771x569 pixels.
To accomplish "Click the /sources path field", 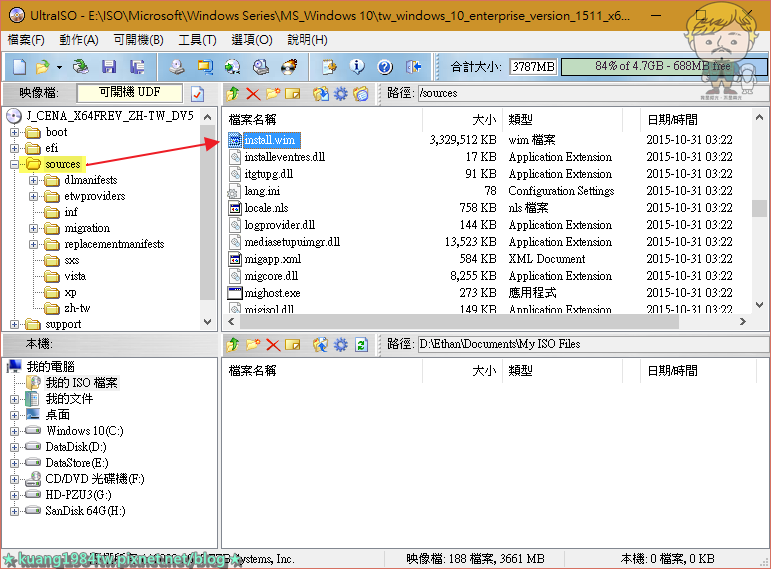I will (593, 93).
